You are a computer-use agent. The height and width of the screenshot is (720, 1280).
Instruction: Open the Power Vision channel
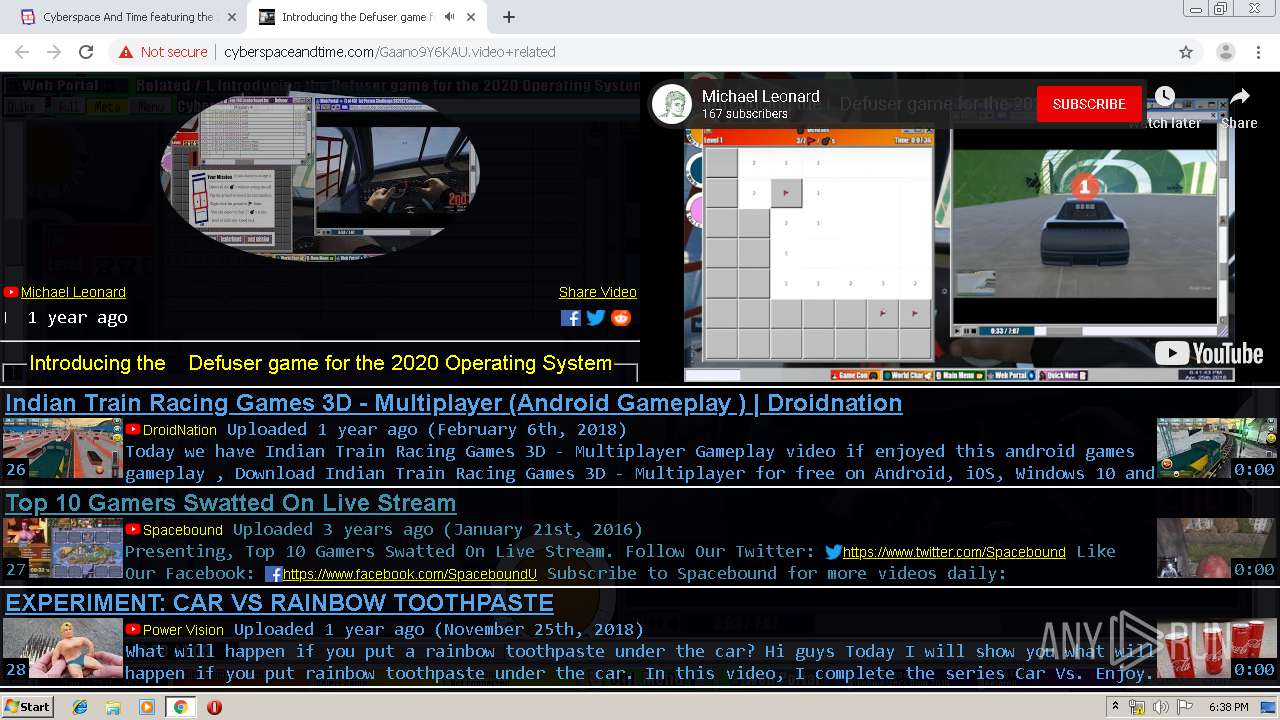[184, 630]
